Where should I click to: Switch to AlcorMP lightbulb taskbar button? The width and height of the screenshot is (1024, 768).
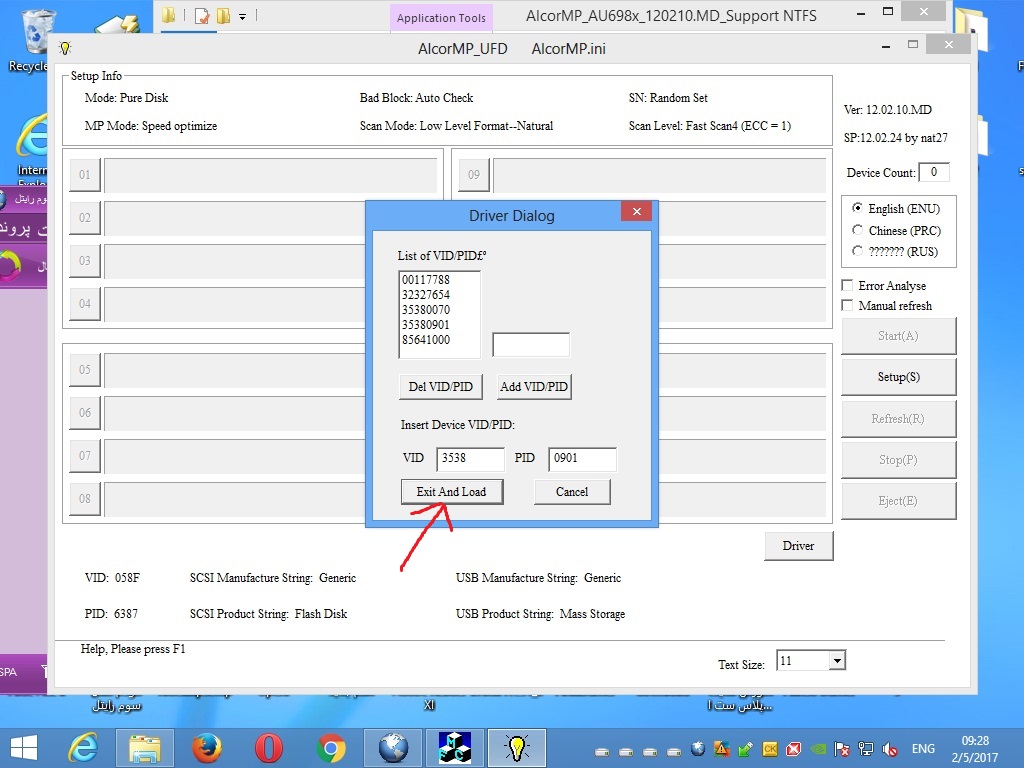(x=517, y=748)
